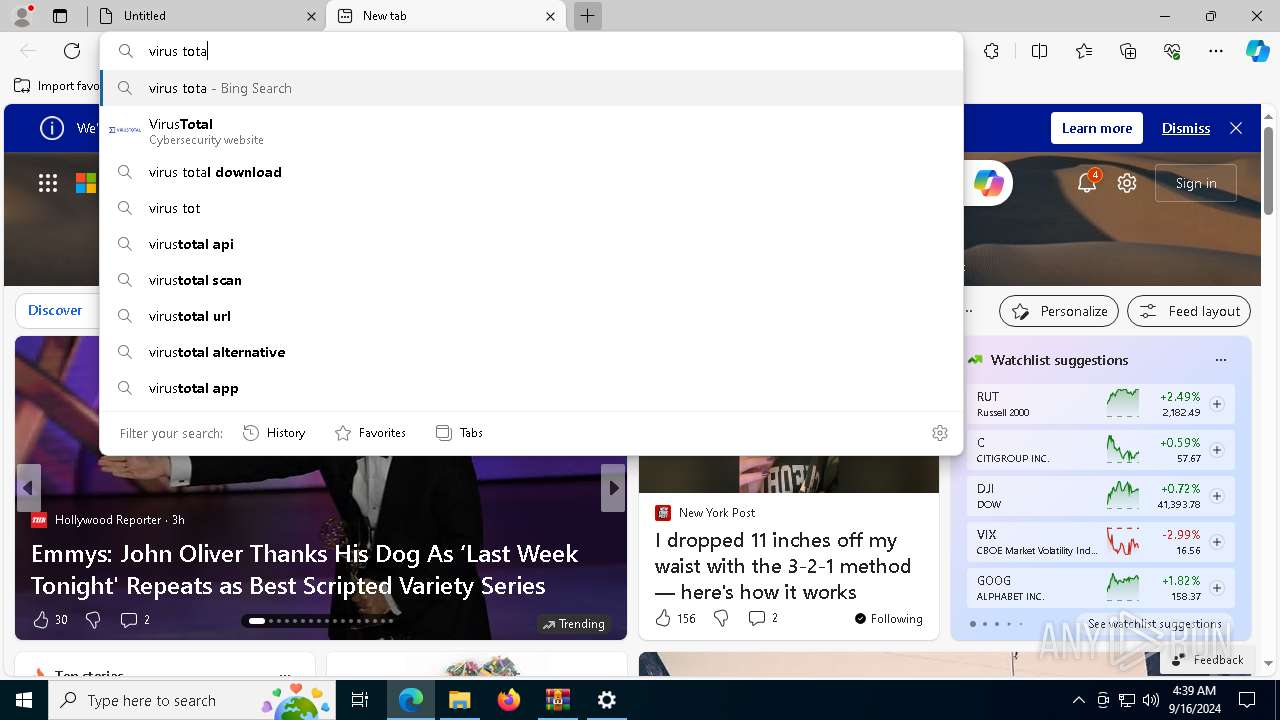
Task: Add DJI DOW to watchlist
Action: pyautogui.click(x=1217, y=496)
